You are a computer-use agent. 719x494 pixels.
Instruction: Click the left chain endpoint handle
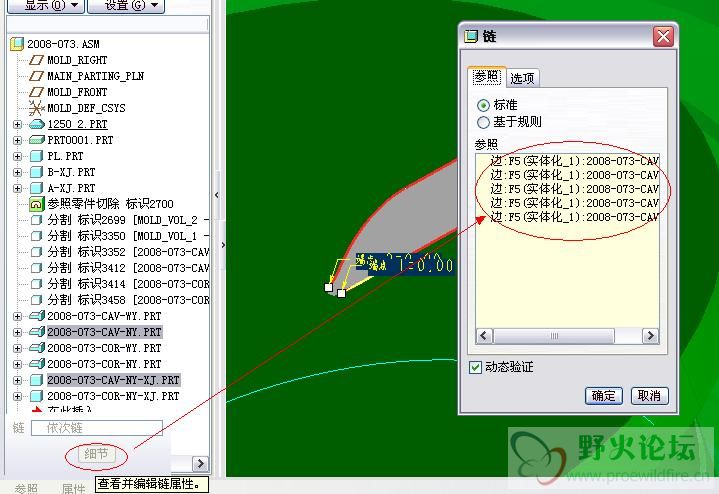coord(328,288)
